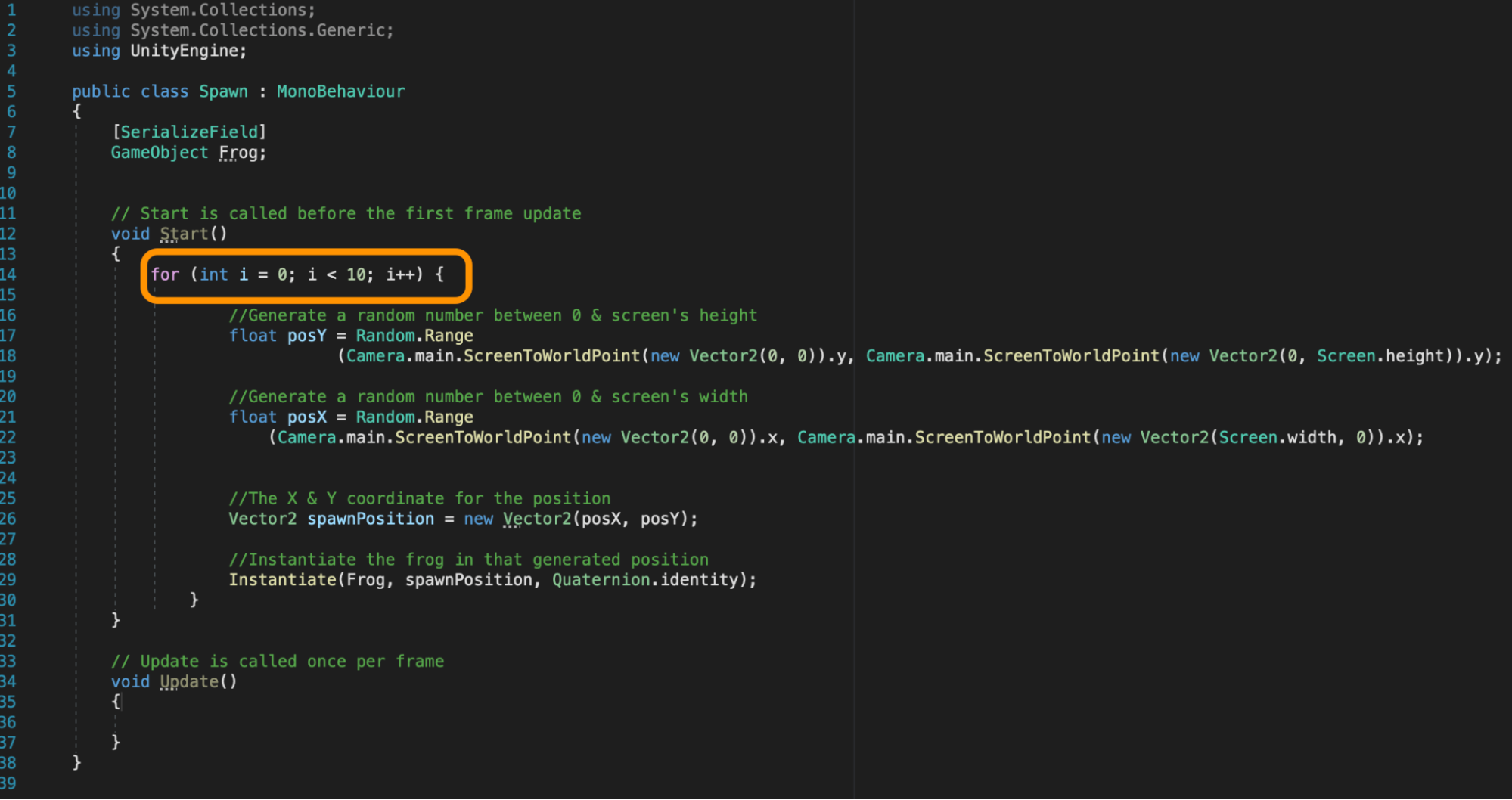Click line number 1 in the gutter
Viewport: 1512px width, 800px height.
[11, 11]
